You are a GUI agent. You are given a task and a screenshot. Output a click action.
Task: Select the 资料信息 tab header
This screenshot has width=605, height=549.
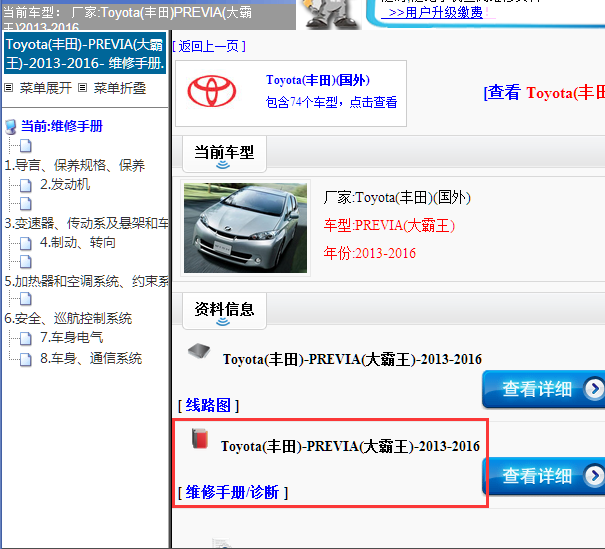[x=224, y=311]
